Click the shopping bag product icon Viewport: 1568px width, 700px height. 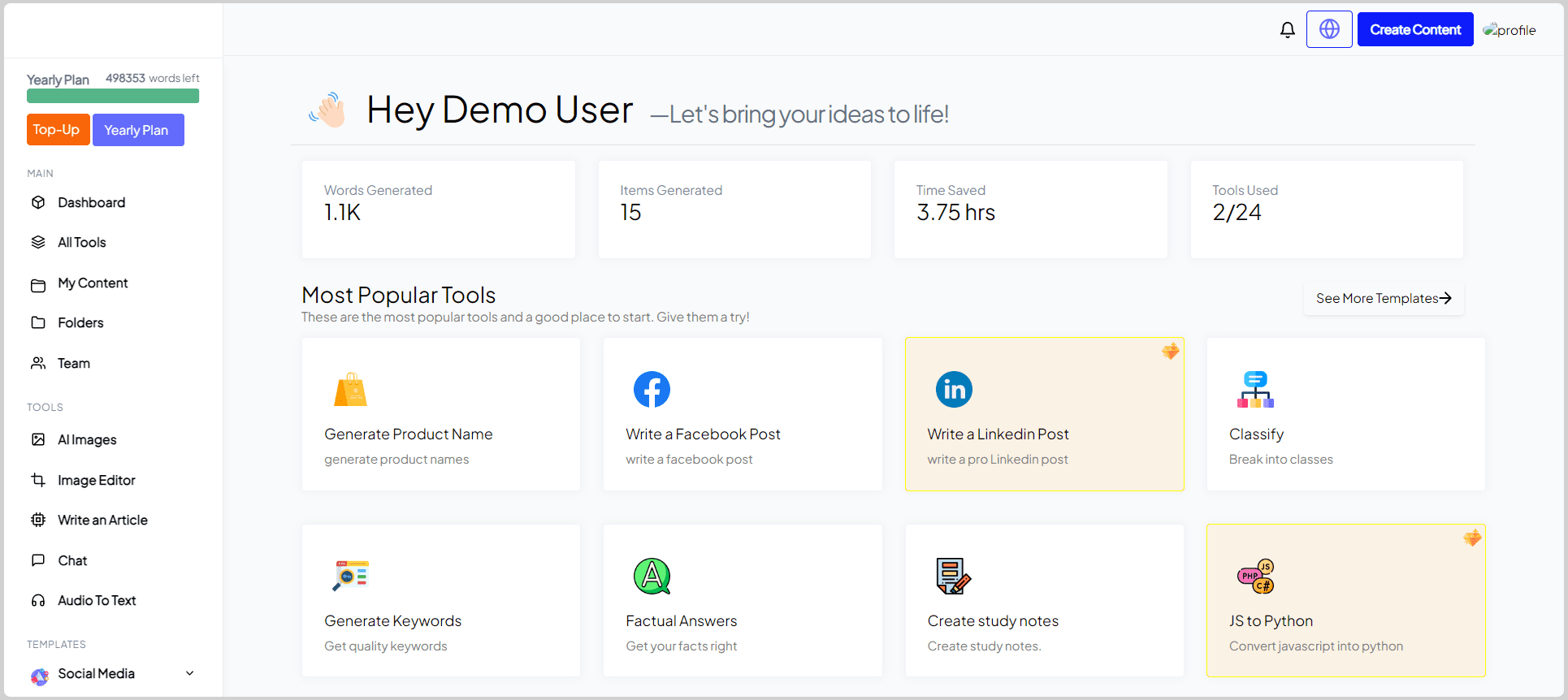click(350, 390)
